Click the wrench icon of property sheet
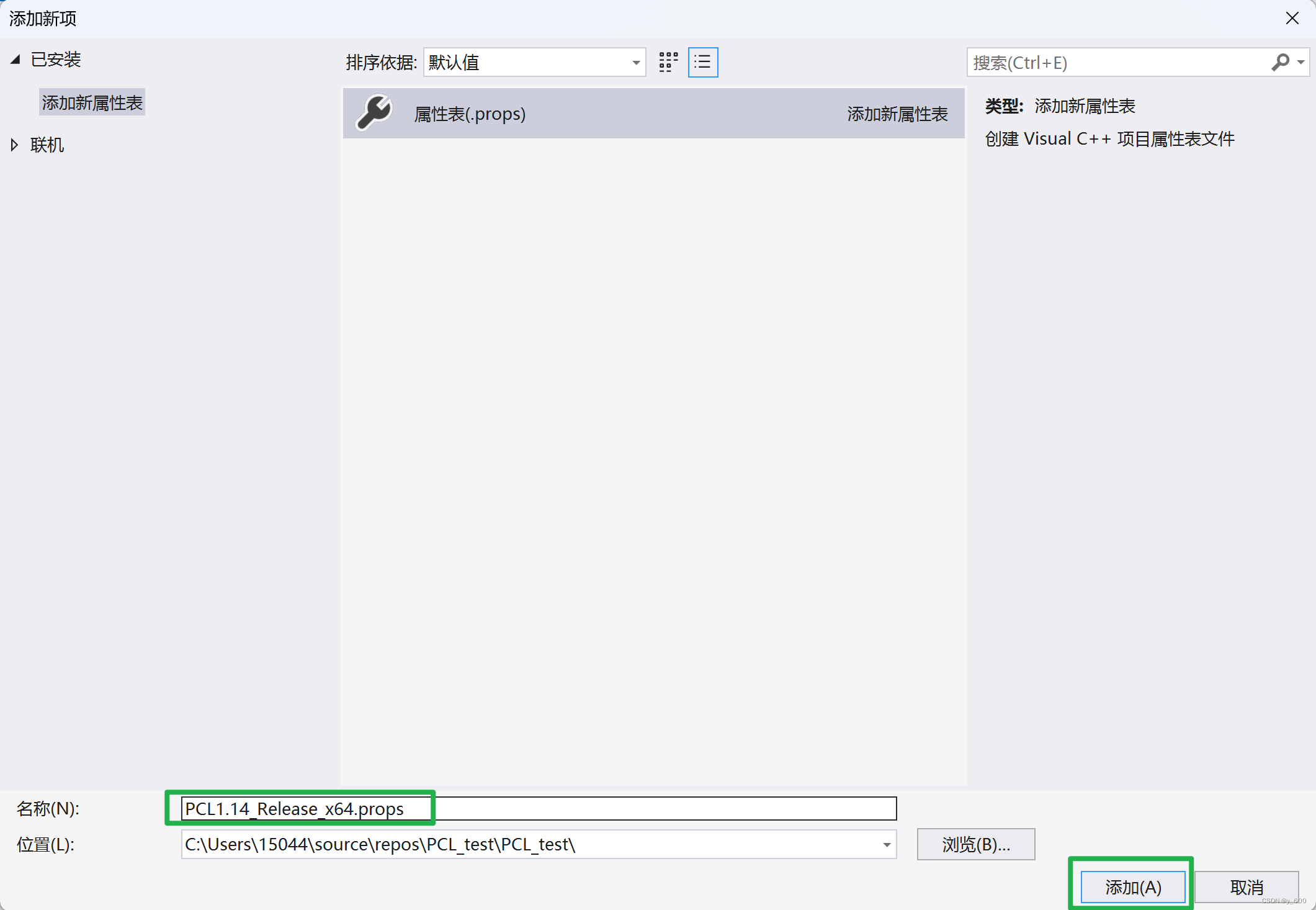The width and height of the screenshot is (1316, 910). 374,113
